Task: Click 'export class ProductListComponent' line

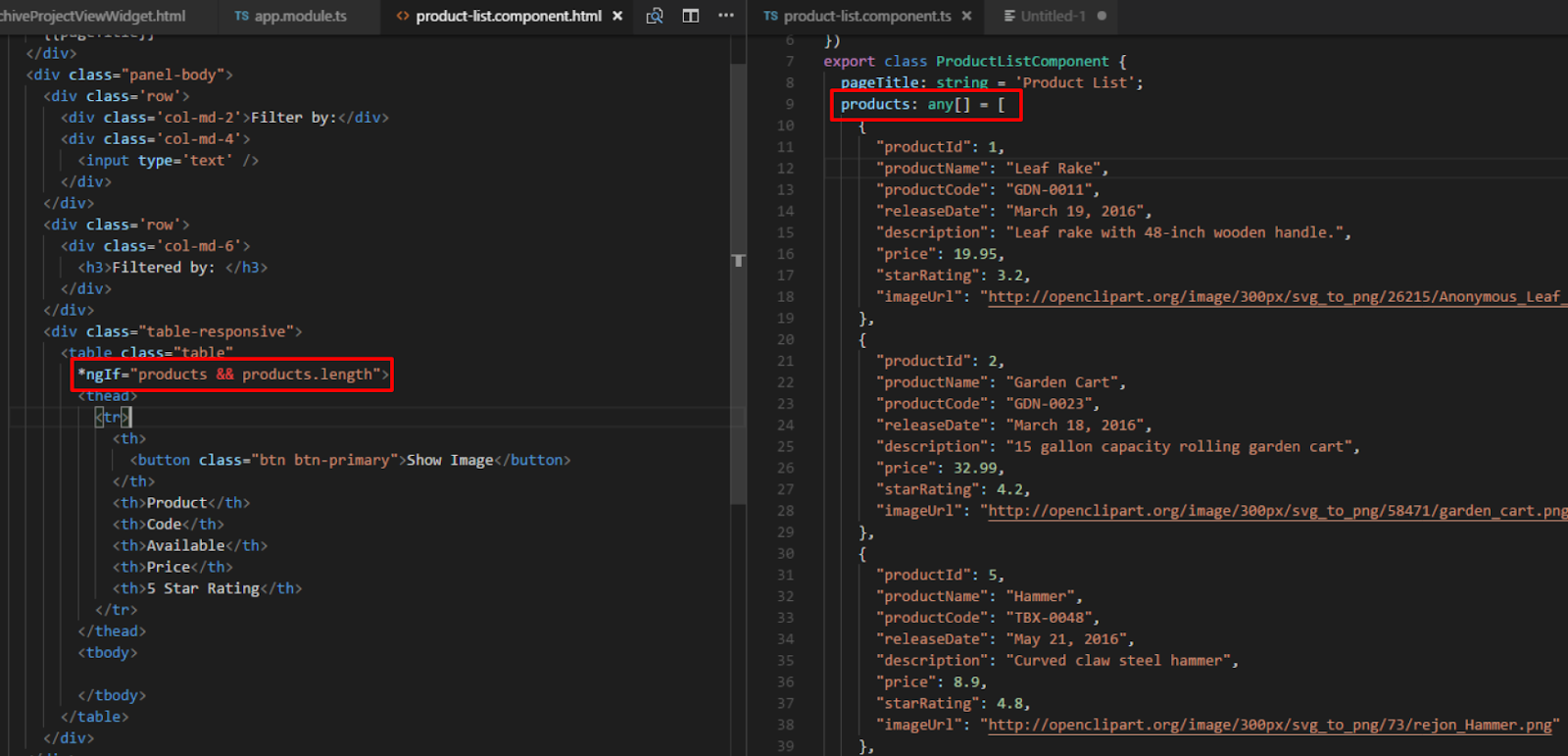Action: point(975,61)
